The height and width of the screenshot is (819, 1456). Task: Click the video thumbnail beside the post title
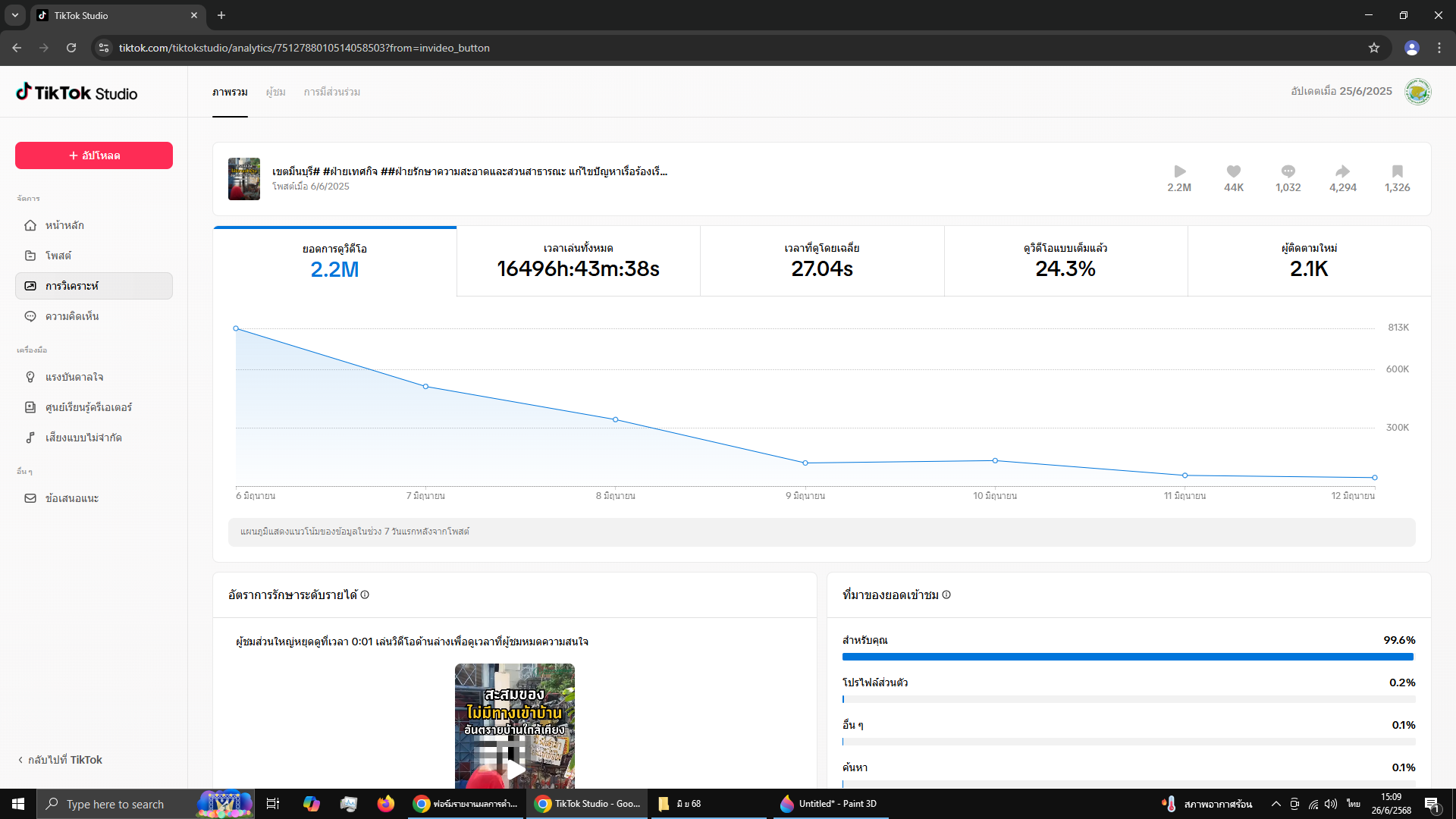click(x=244, y=179)
